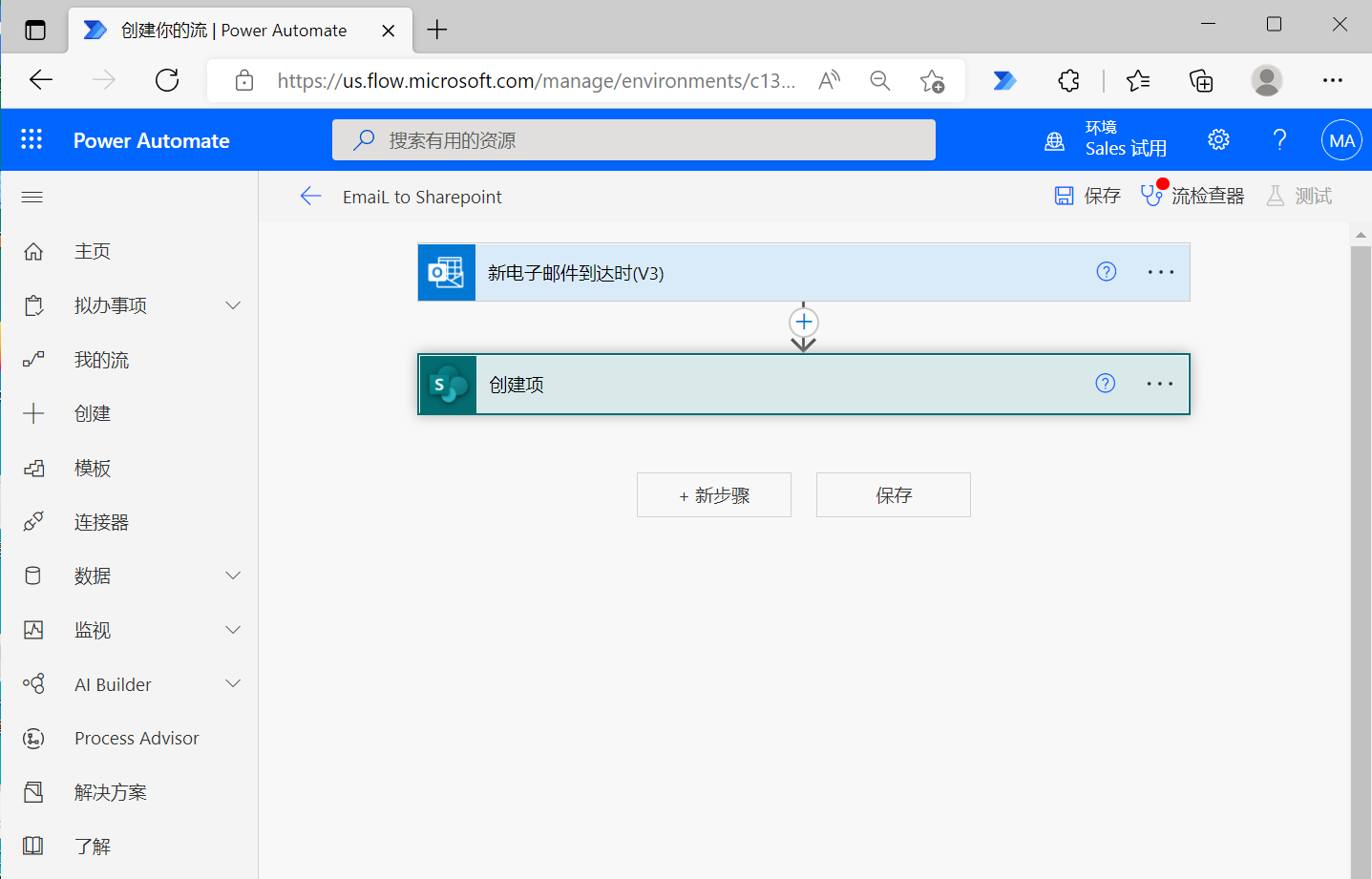Image resolution: width=1372 pixels, height=879 pixels.
Task: Open the MA account avatar
Action: click(x=1341, y=140)
